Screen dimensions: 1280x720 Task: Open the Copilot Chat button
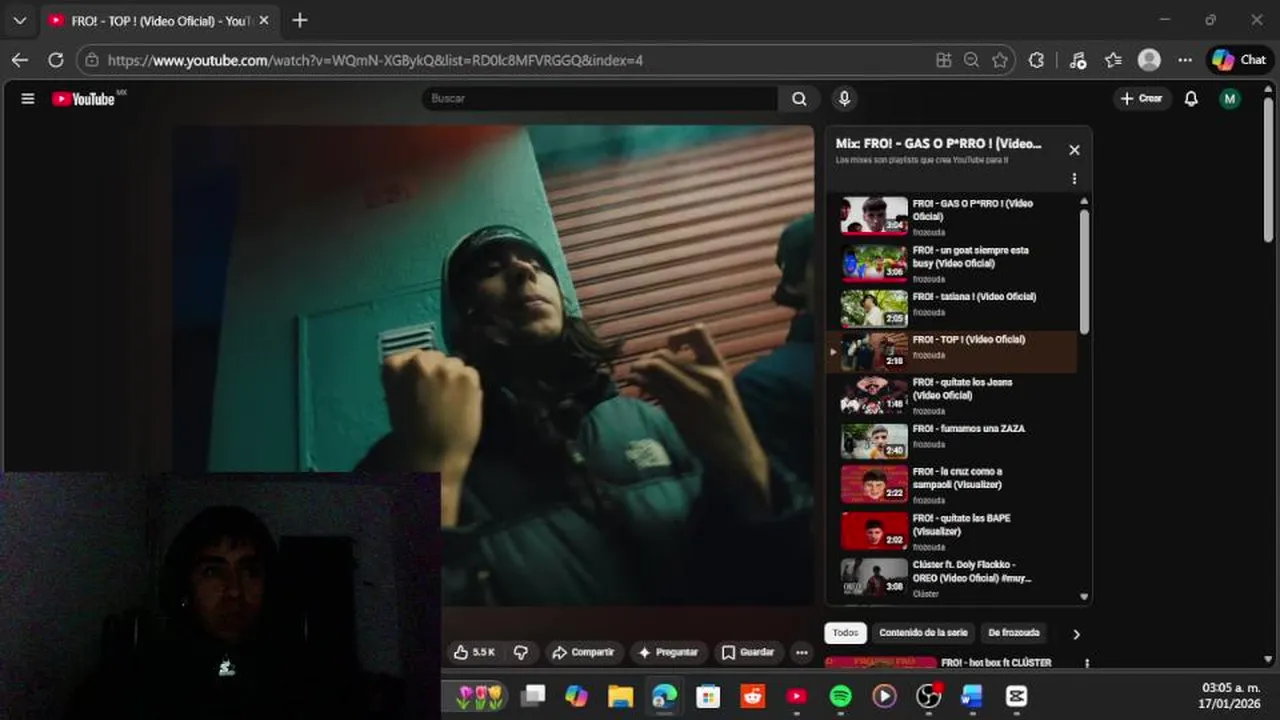click(x=1239, y=60)
